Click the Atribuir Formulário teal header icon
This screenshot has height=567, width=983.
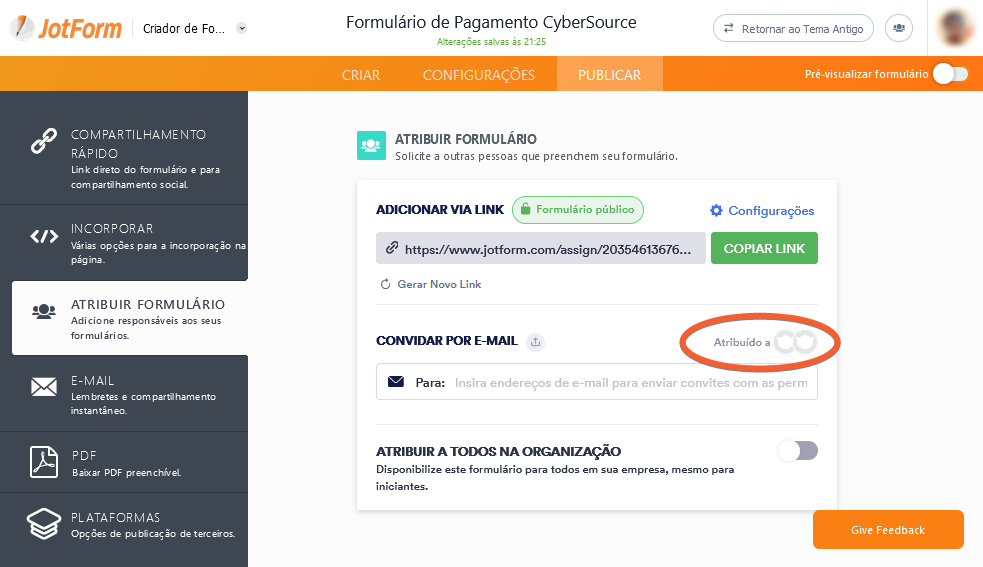click(x=371, y=146)
